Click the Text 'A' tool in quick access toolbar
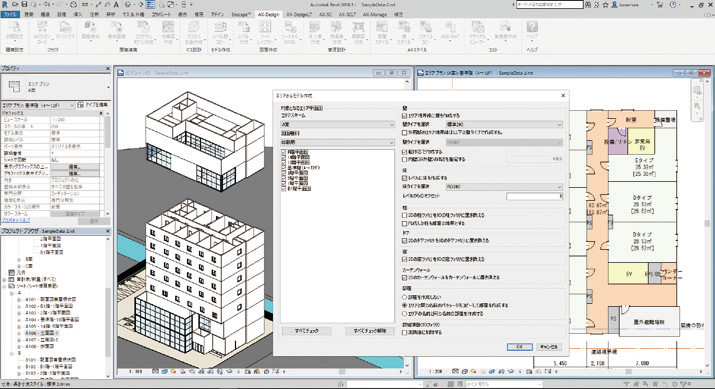 [116, 5]
